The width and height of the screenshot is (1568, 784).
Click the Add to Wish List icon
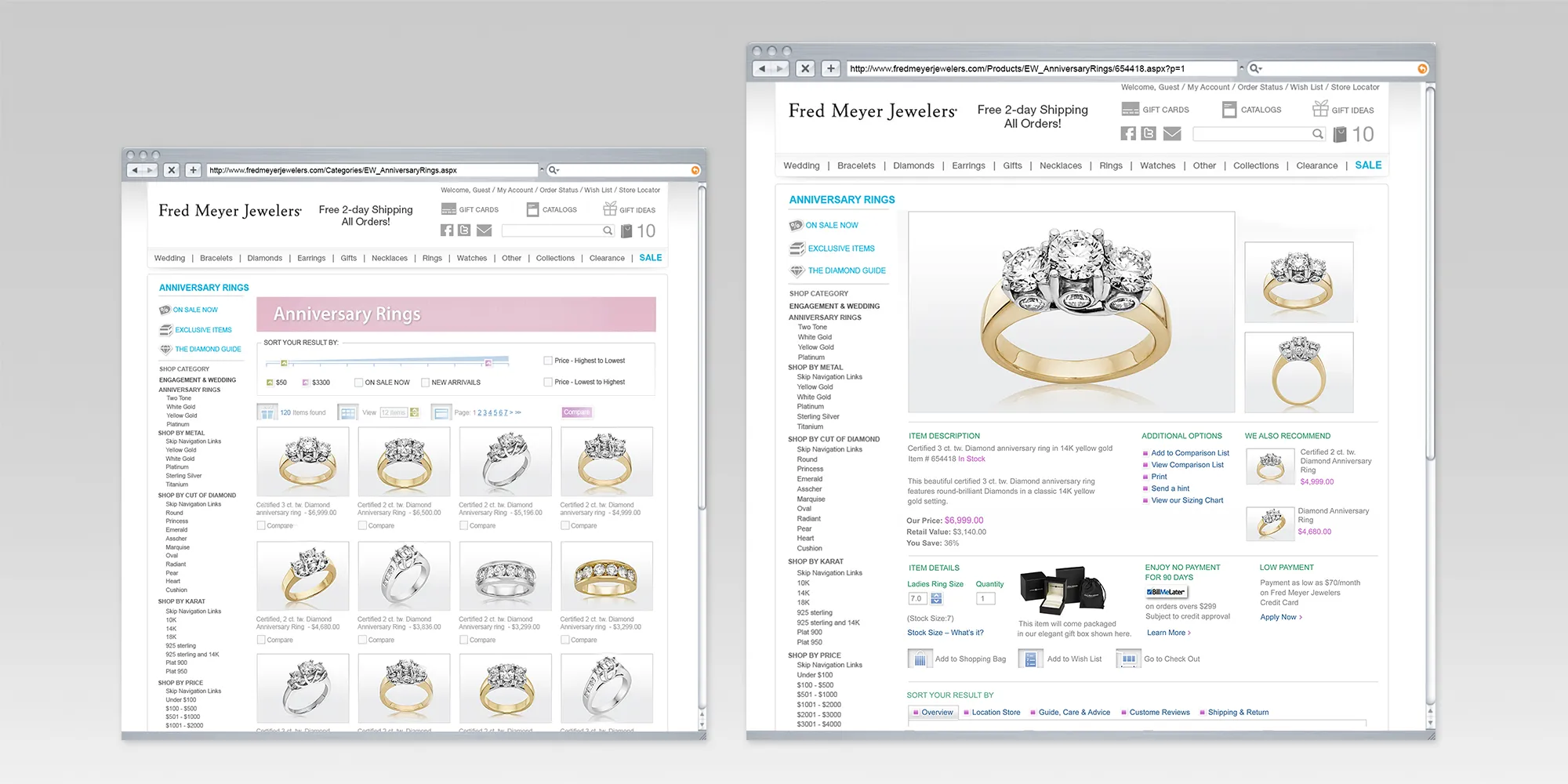point(1031,659)
